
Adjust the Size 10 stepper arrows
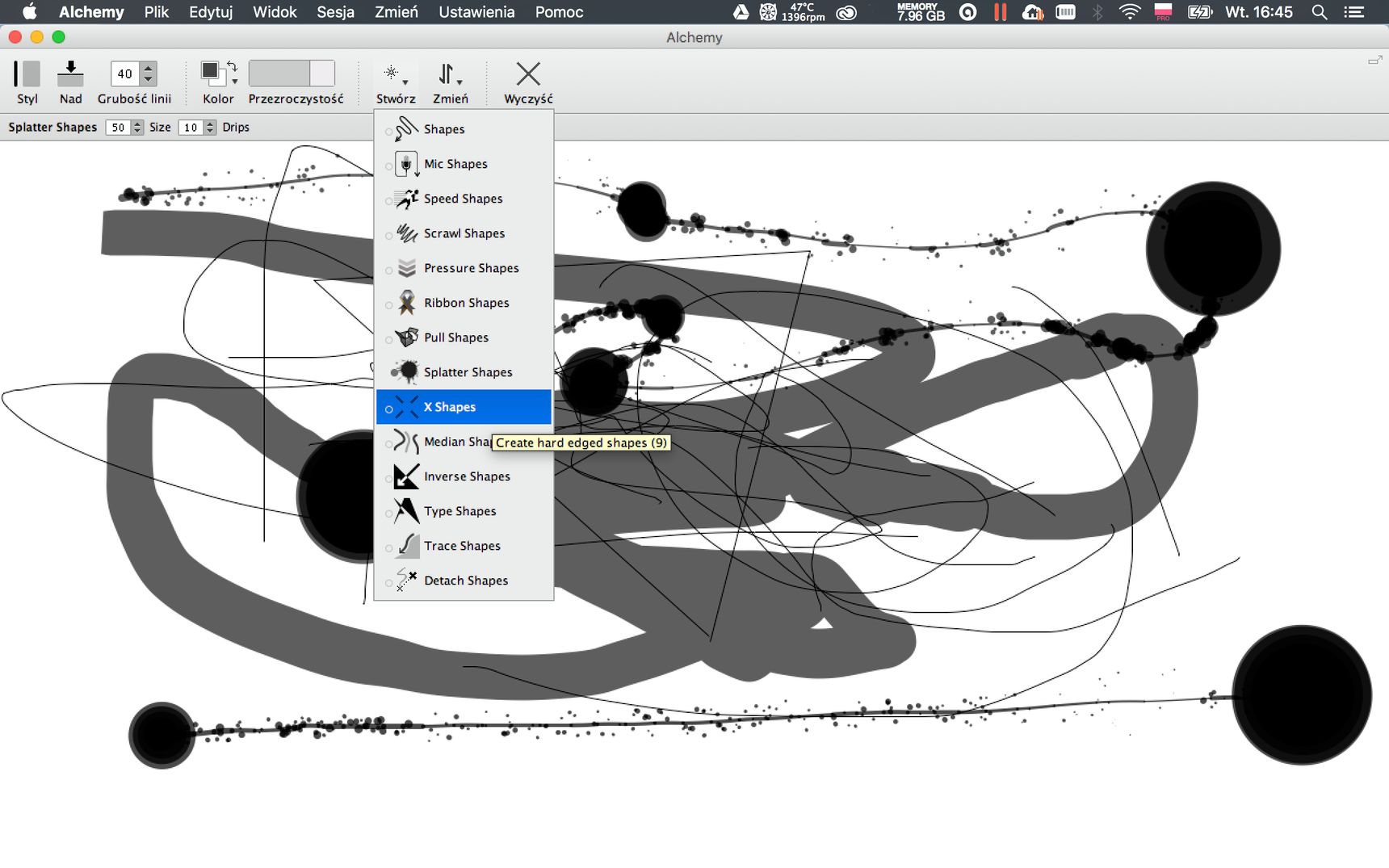(x=210, y=128)
